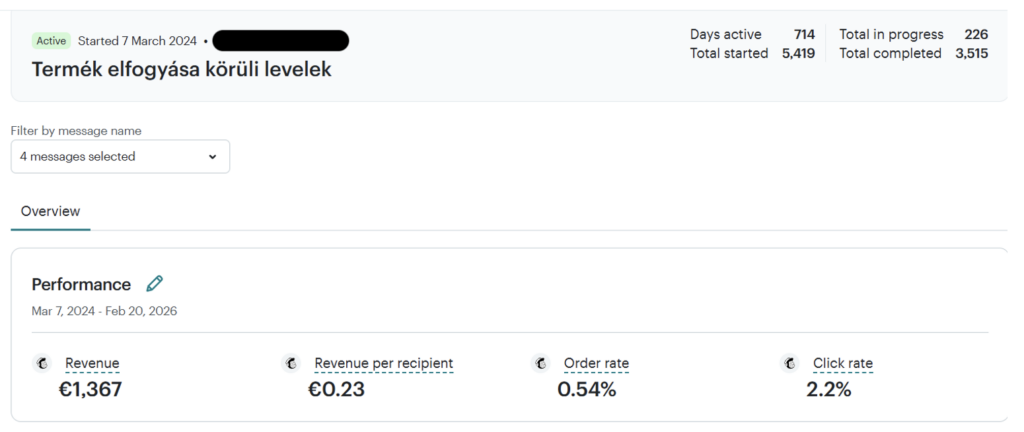Click the Mailchimp icon next to Revenue
Image resolution: width=1024 pixels, height=432 pixels.
tap(42, 363)
